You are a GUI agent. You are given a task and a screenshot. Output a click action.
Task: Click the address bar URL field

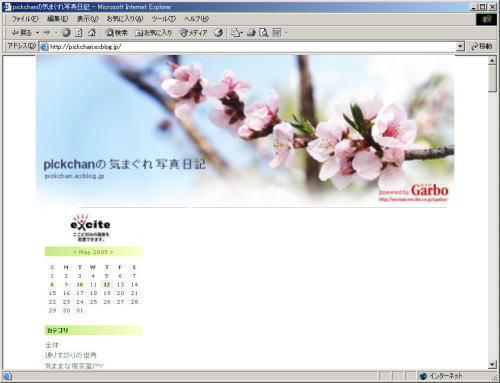(252, 47)
